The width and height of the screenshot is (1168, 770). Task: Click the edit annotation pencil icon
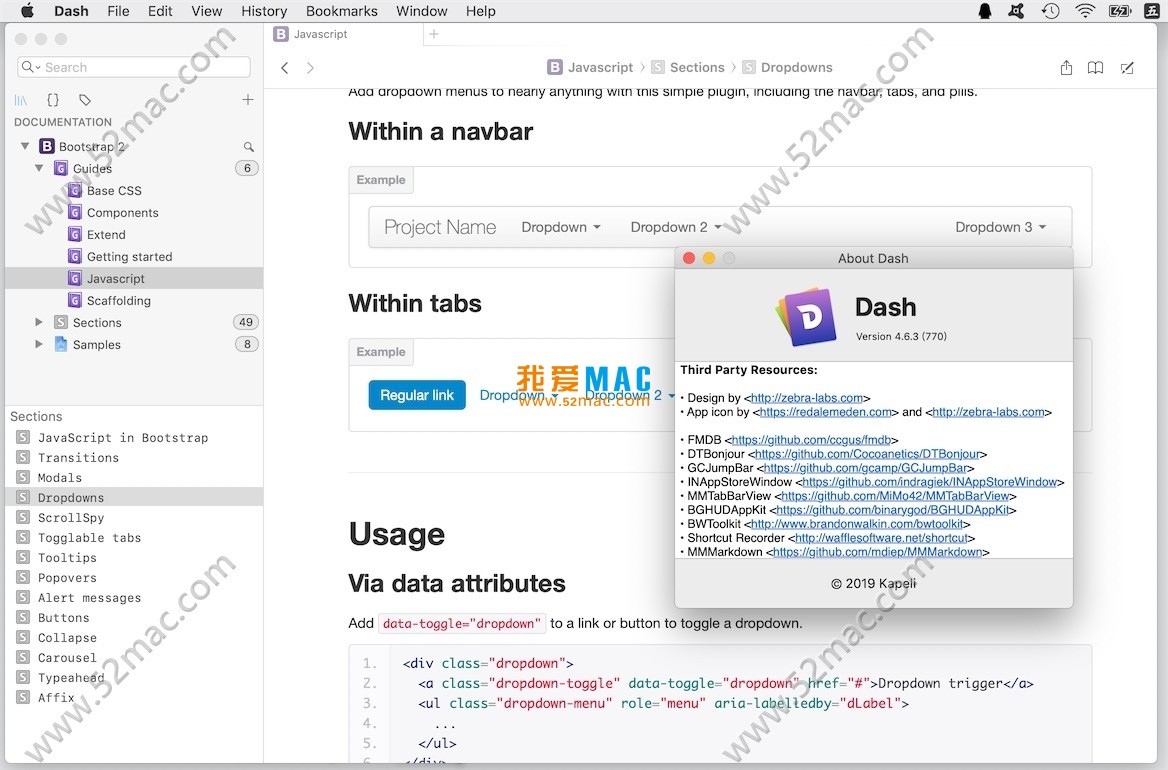click(1127, 68)
